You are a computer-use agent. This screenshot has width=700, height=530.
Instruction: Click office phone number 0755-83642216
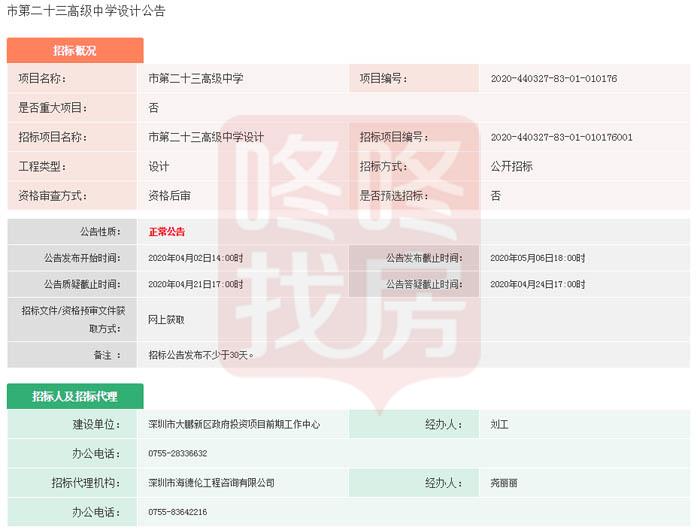[178, 512]
